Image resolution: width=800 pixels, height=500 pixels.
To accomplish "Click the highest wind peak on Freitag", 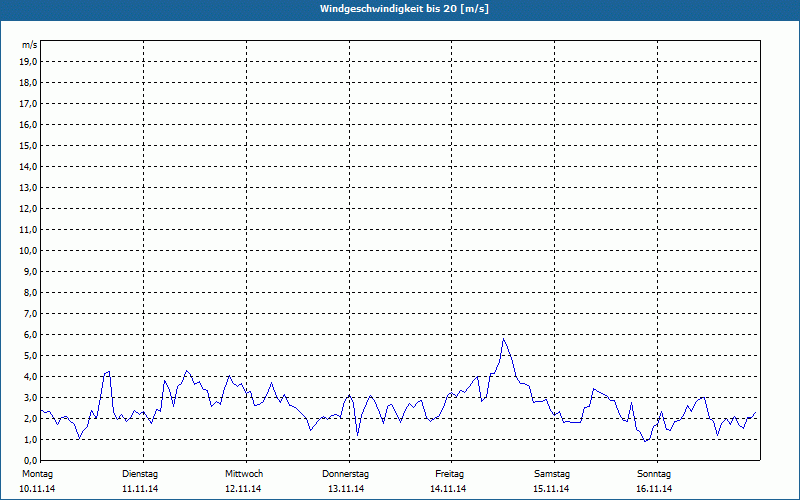I will [x=503, y=339].
